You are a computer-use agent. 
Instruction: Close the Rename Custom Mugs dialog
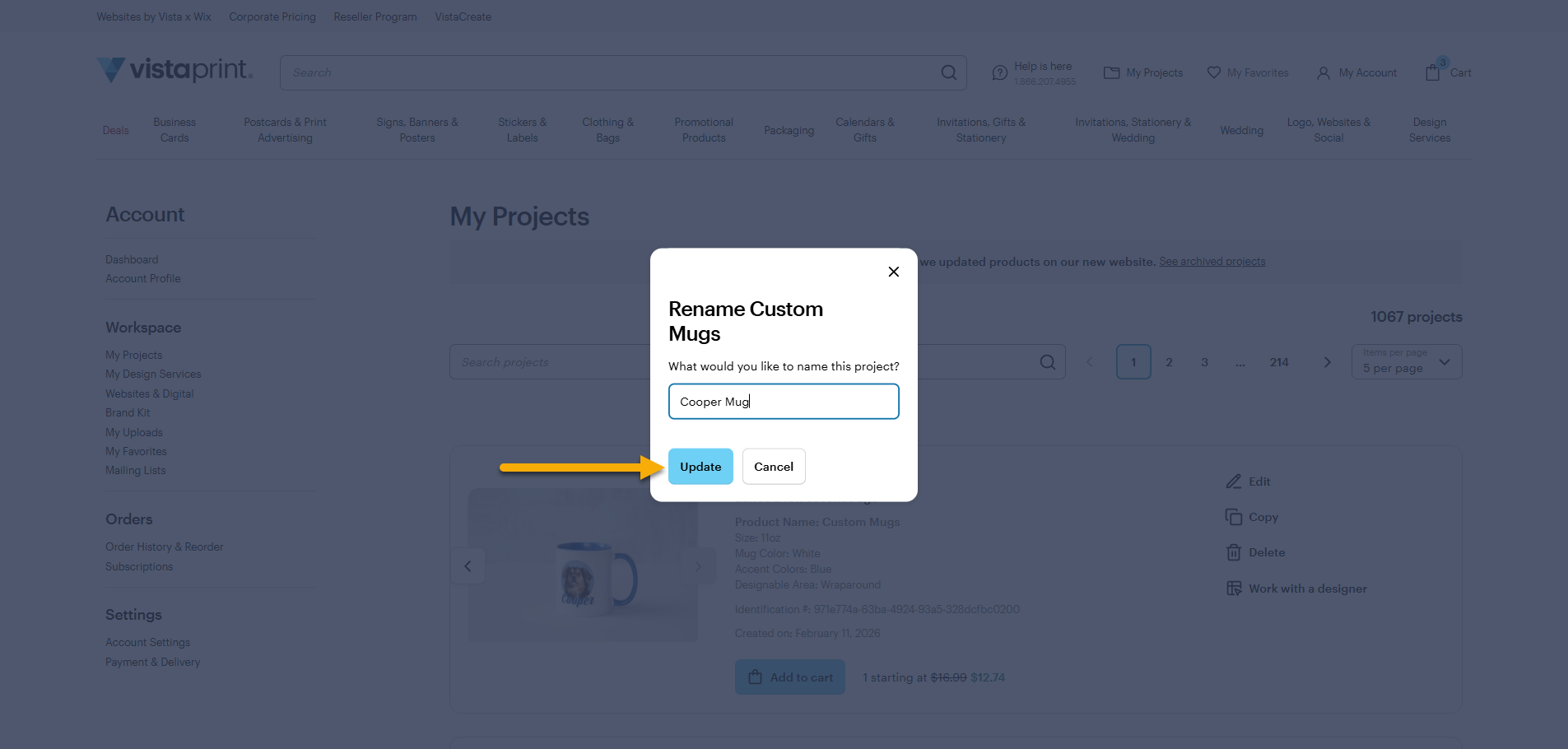click(x=893, y=272)
